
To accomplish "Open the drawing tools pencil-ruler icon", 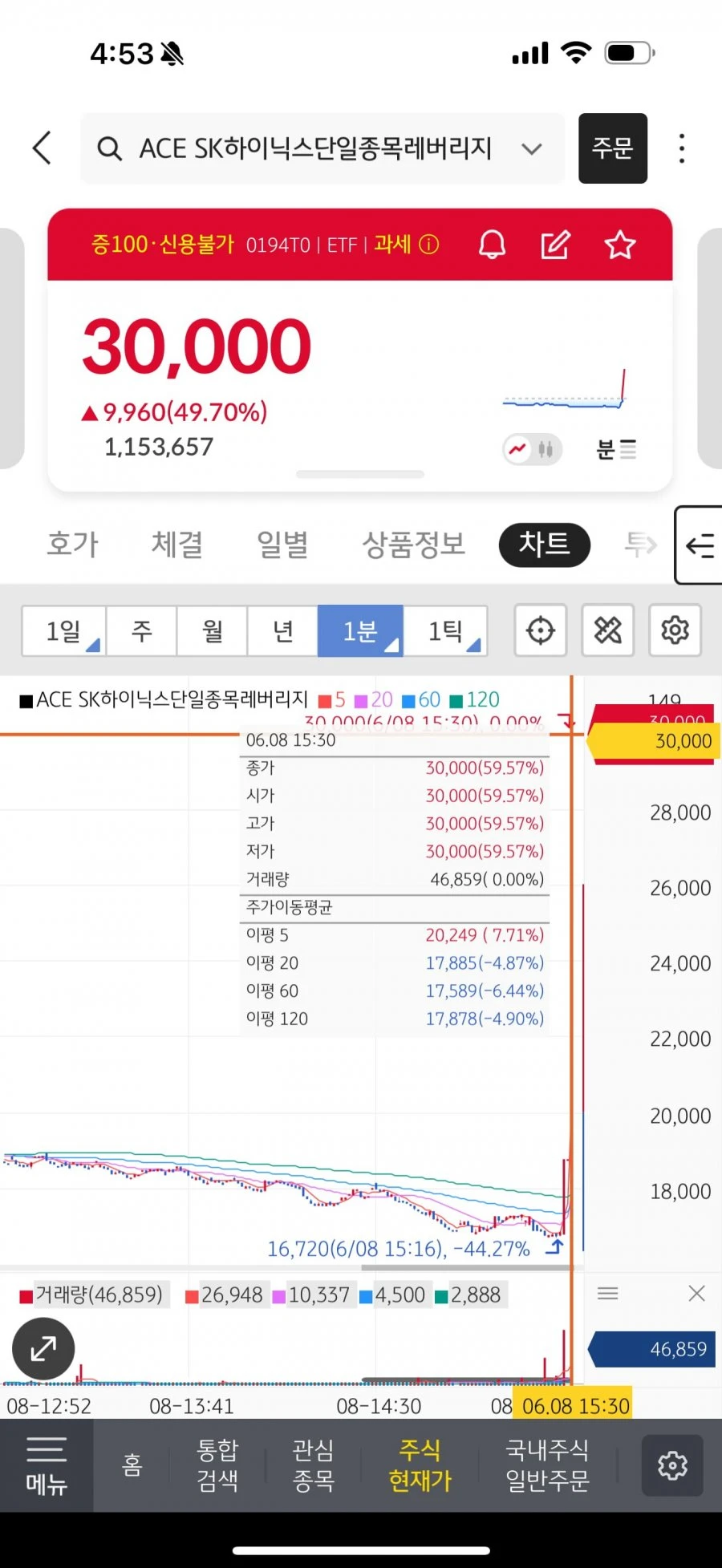I will pos(608,630).
